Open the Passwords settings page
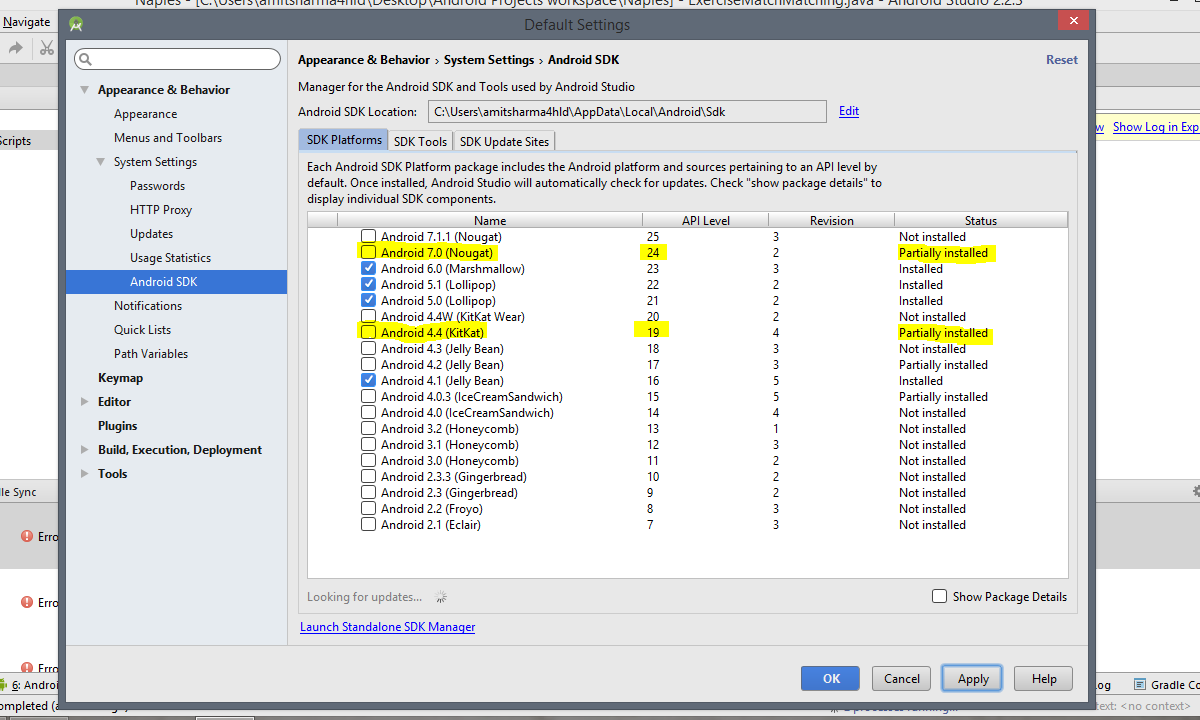The height and width of the screenshot is (720, 1200). point(157,186)
